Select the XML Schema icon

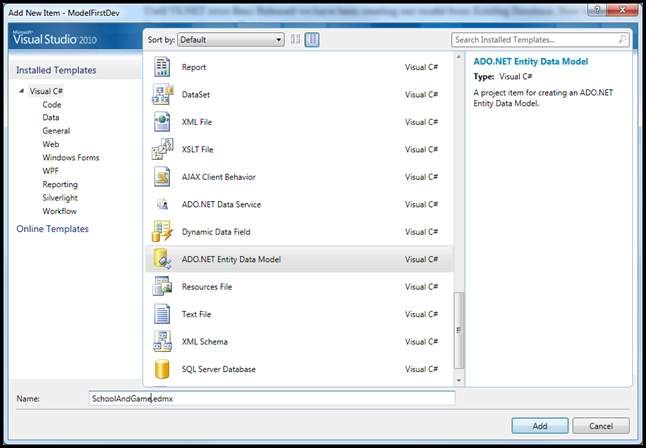click(x=162, y=341)
